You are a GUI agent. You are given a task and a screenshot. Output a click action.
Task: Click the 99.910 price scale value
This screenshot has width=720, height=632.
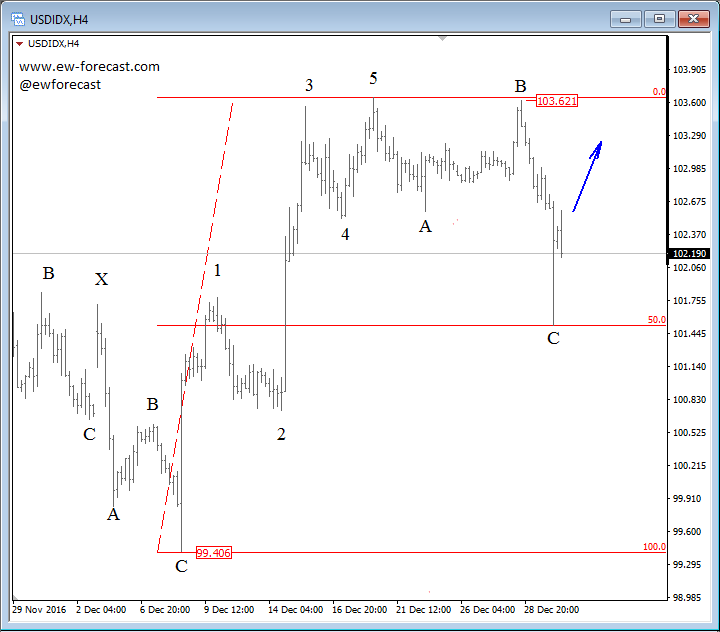coord(687,499)
